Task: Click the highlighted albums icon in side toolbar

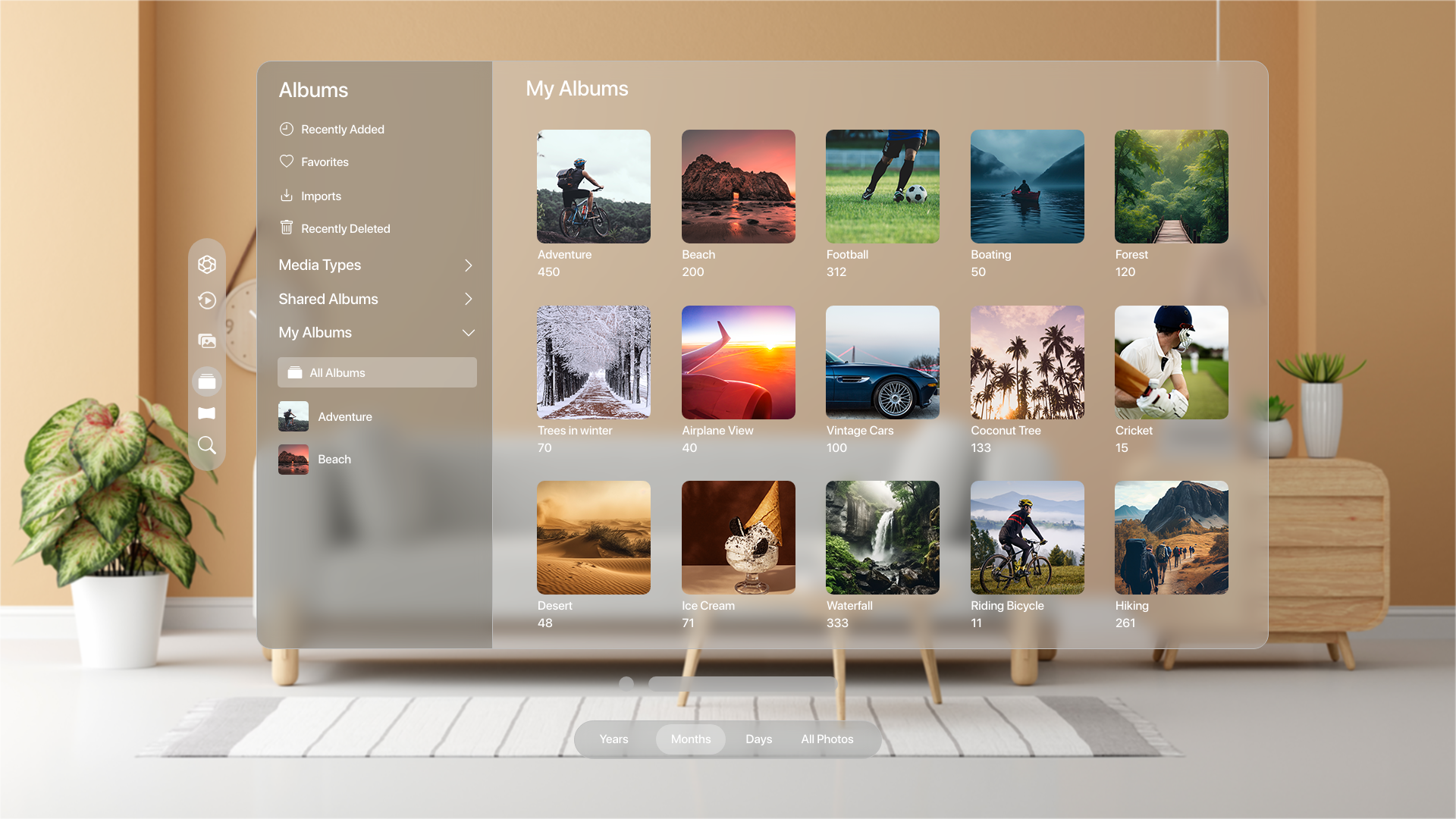Action: coord(207,382)
